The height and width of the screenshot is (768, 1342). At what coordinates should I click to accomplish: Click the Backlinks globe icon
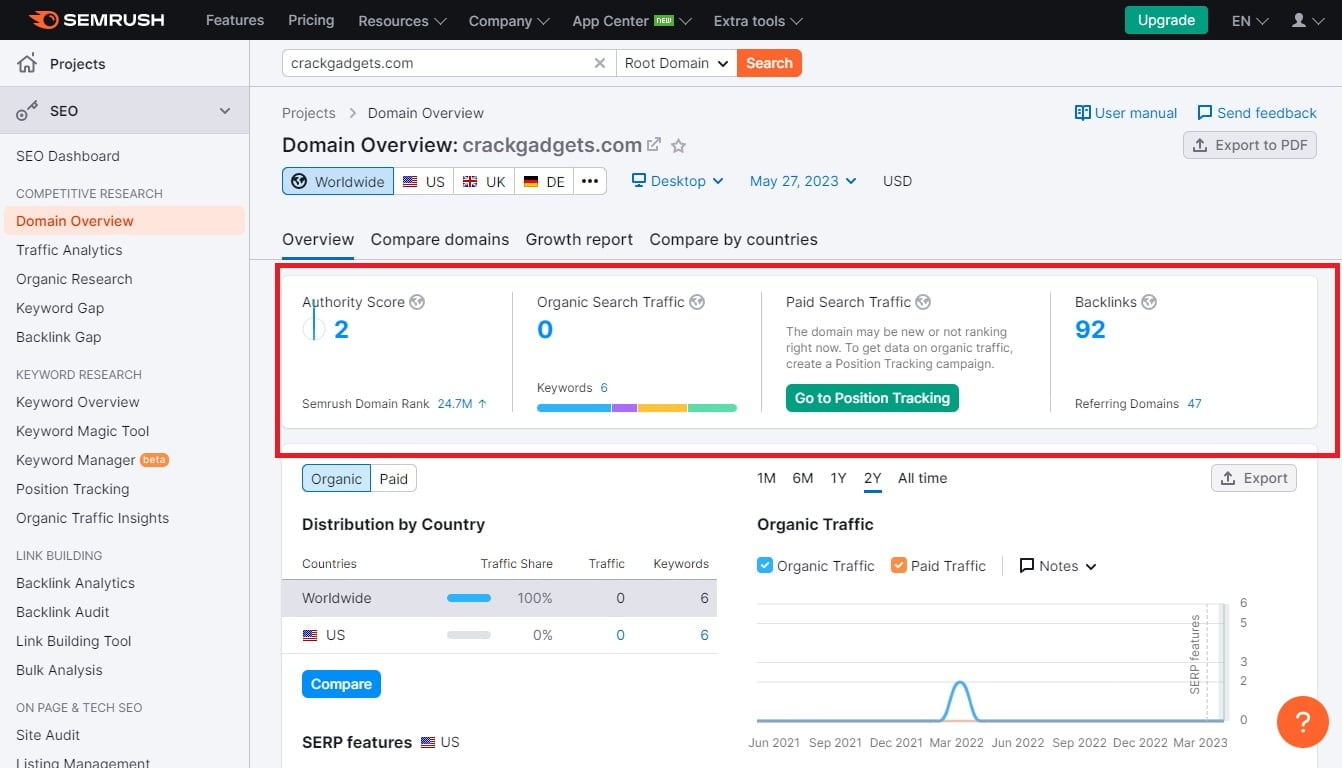[1149, 302]
